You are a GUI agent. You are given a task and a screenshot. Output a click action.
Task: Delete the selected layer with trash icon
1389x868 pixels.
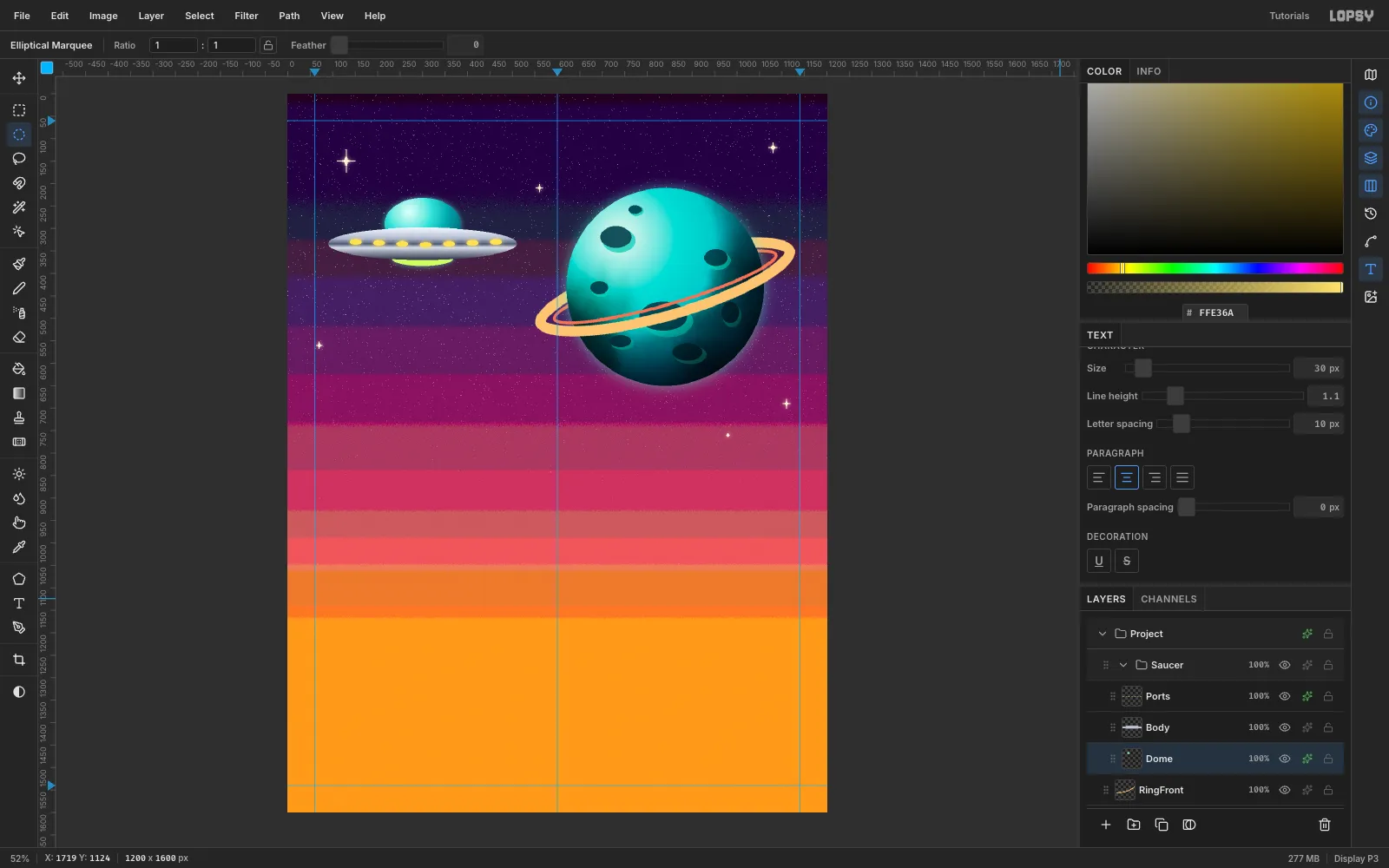(x=1325, y=825)
